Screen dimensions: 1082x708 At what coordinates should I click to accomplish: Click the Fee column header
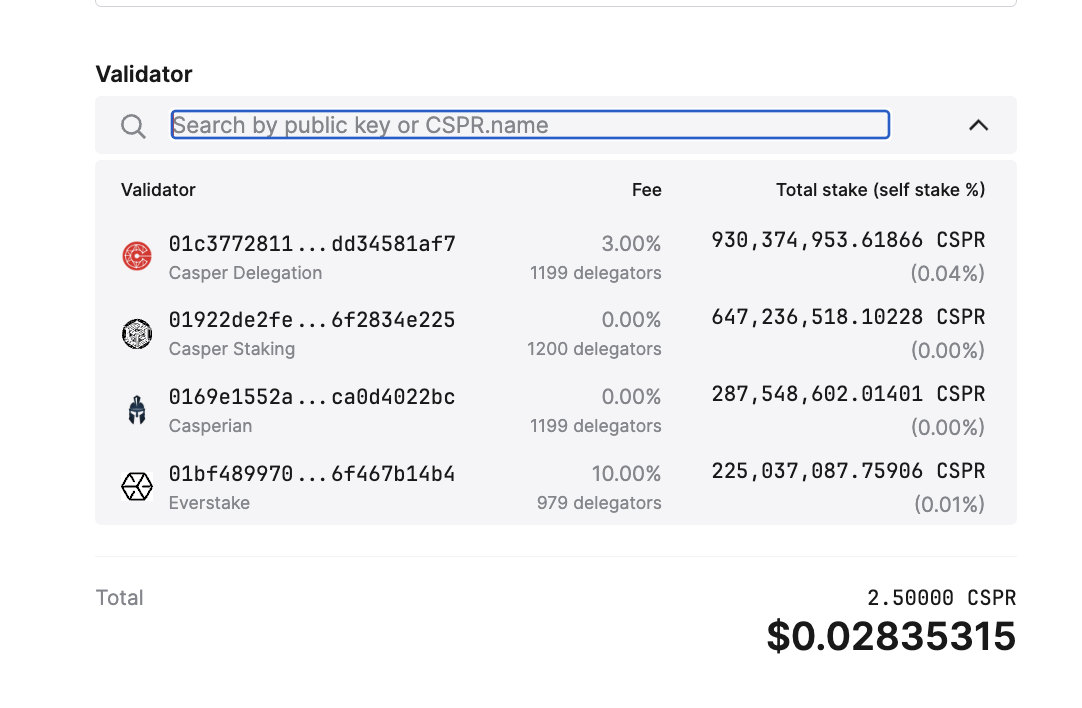coord(647,190)
